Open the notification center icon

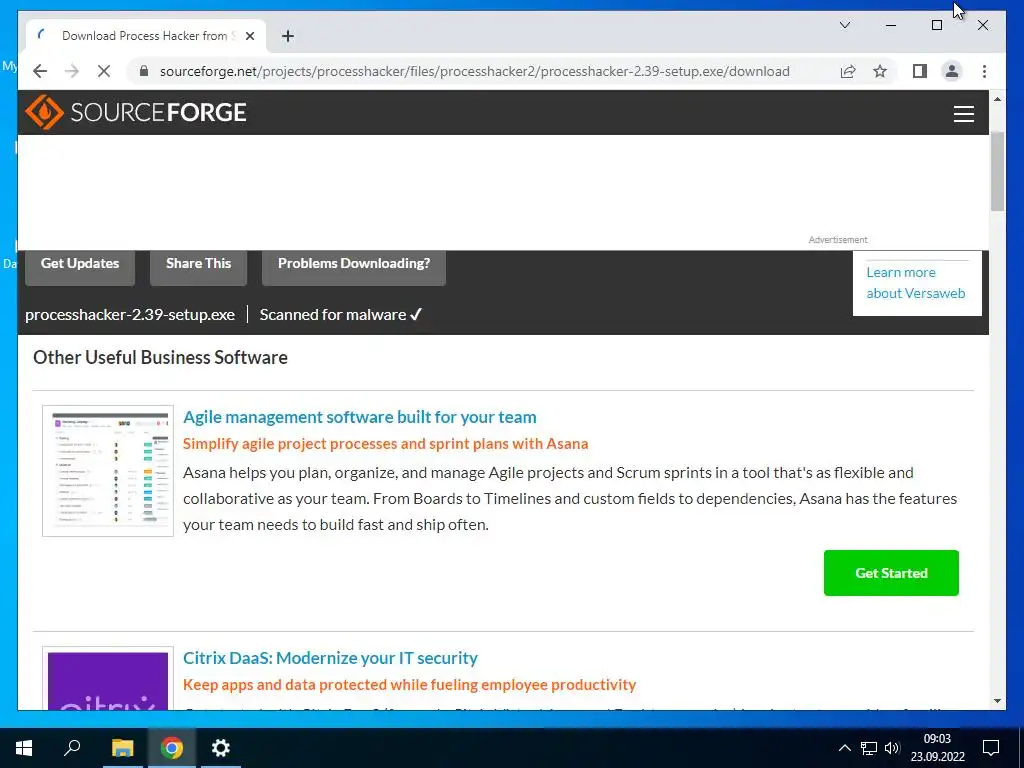pyautogui.click(x=991, y=748)
